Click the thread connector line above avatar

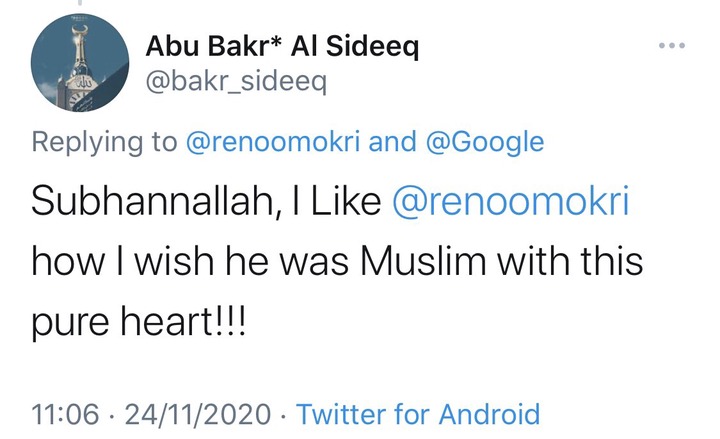80,2
